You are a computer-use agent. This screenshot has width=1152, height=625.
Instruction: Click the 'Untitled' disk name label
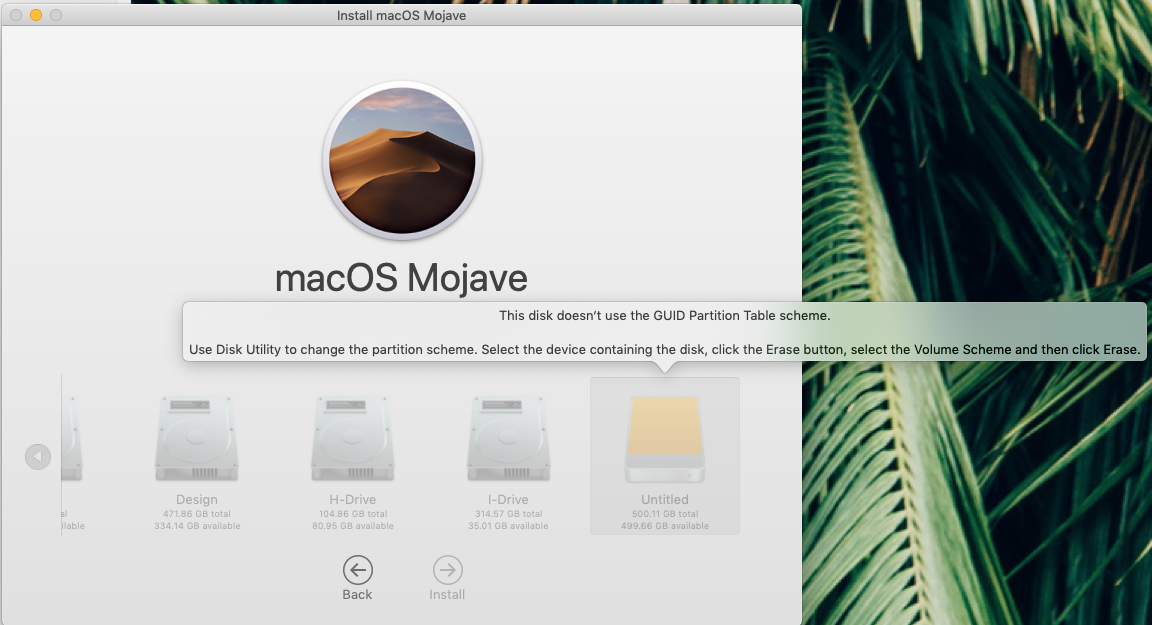coord(665,499)
